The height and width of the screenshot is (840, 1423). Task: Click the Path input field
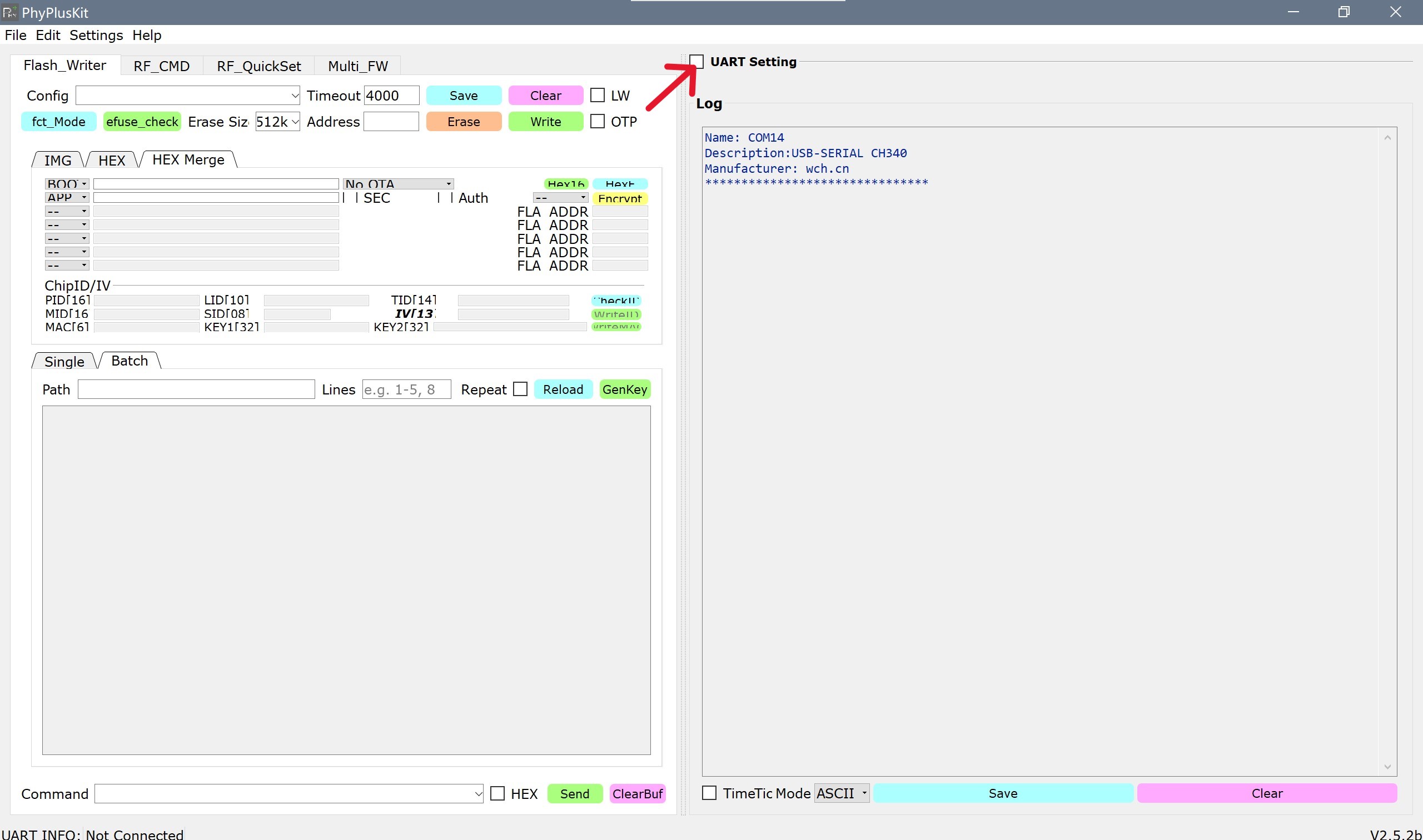click(x=196, y=389)
